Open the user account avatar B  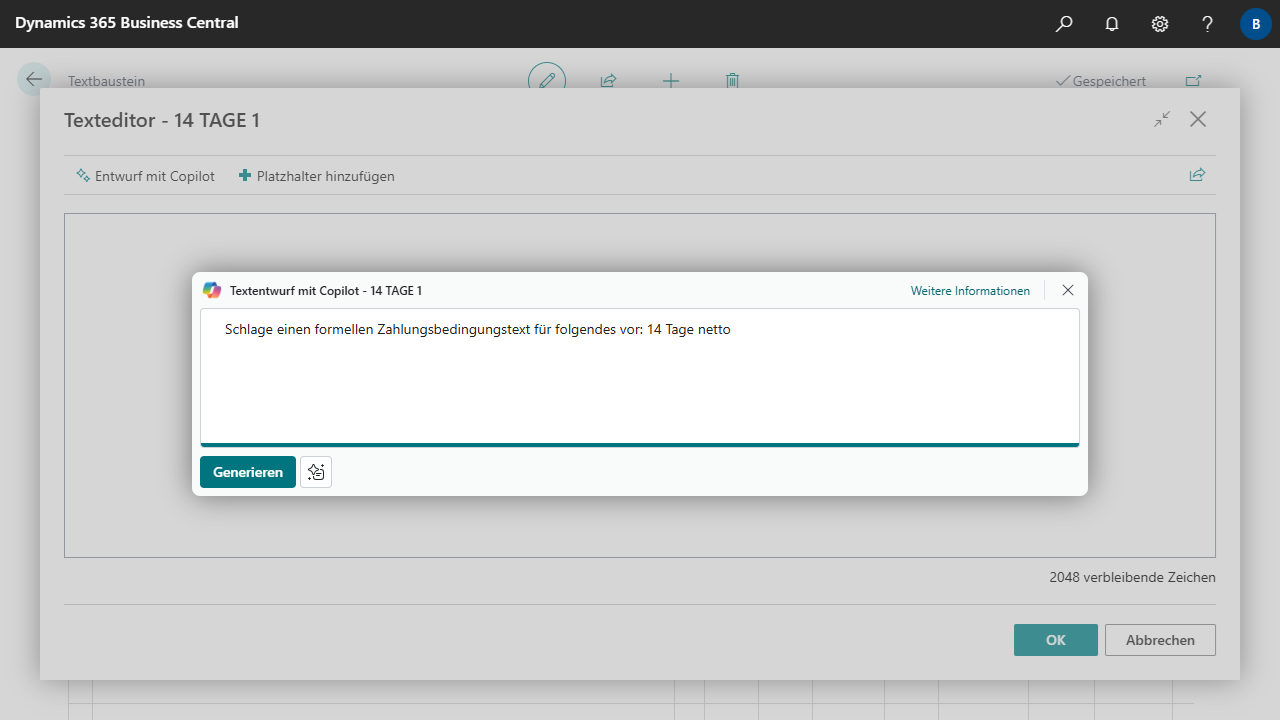1256,24
